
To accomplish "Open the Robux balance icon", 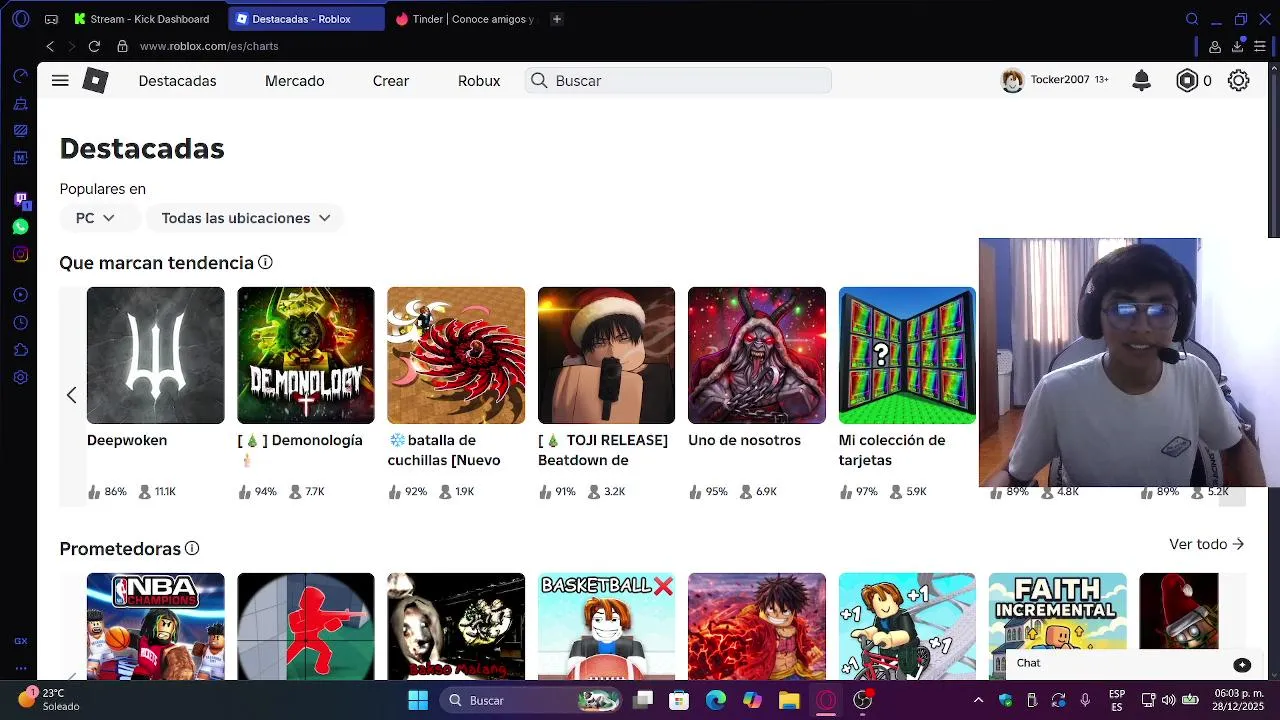I will [x=1187, y=81].
